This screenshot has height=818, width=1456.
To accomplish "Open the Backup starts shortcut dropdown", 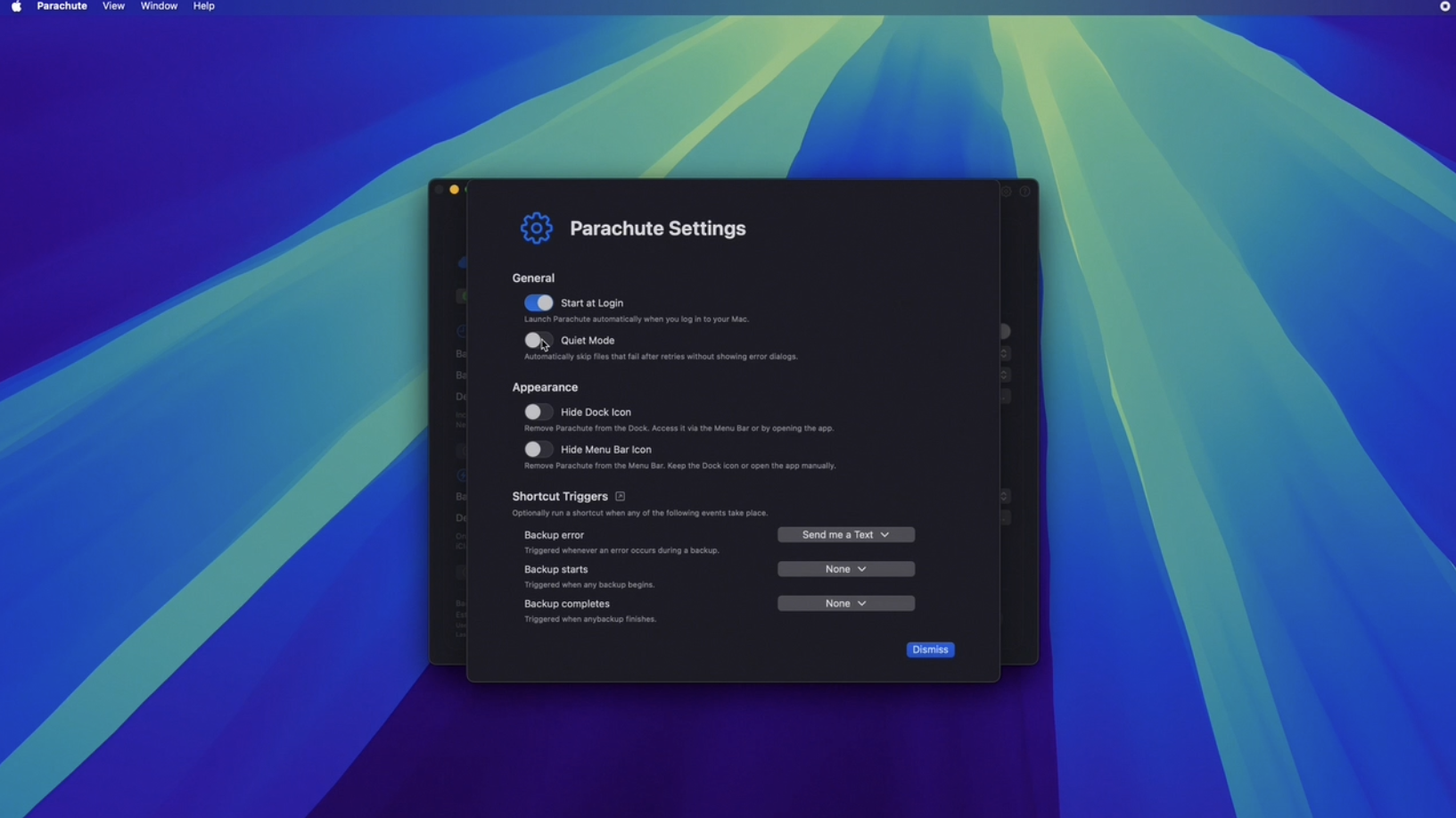I will pyautogui.click(x=845, y=569).
